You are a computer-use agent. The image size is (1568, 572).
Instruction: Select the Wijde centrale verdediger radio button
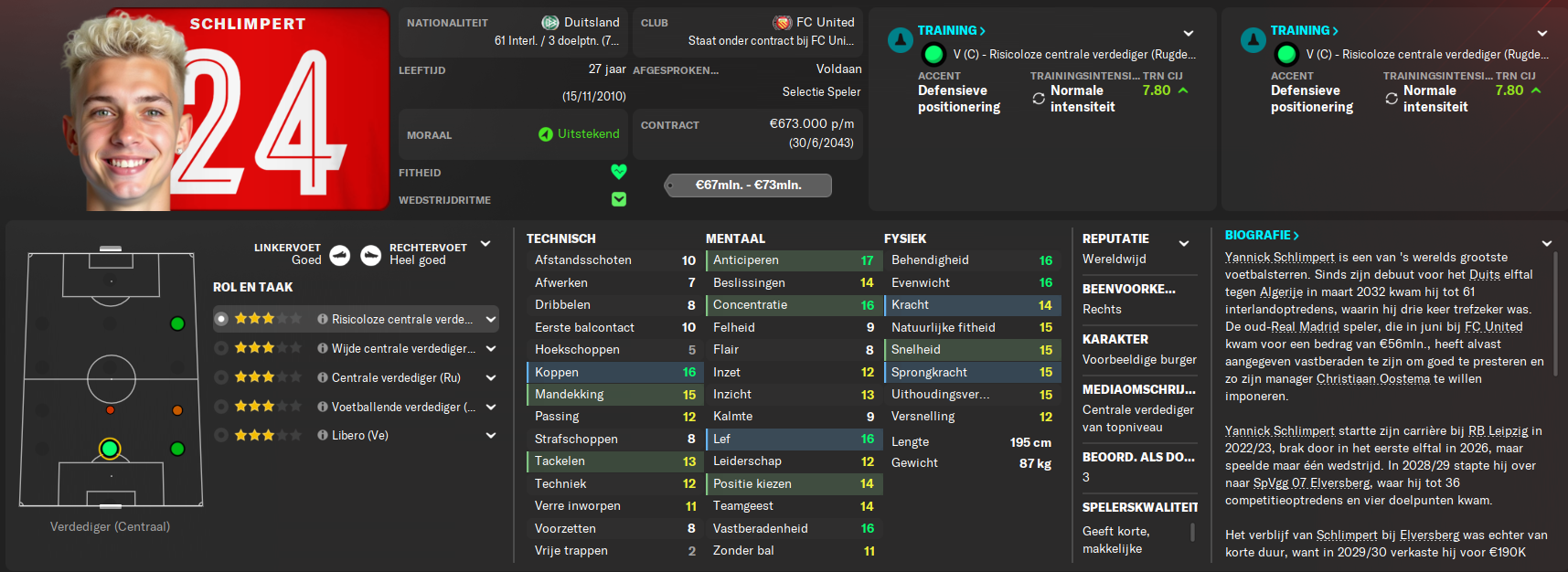(221, 348)
